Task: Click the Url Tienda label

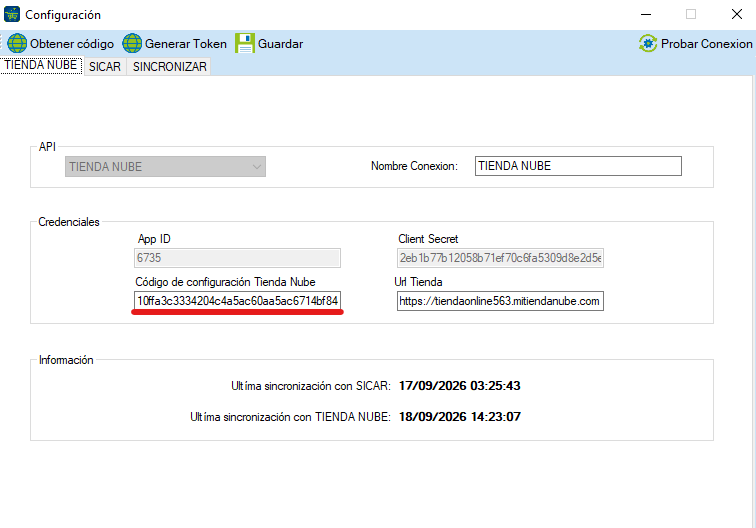Action: click(x=418, y=282)
